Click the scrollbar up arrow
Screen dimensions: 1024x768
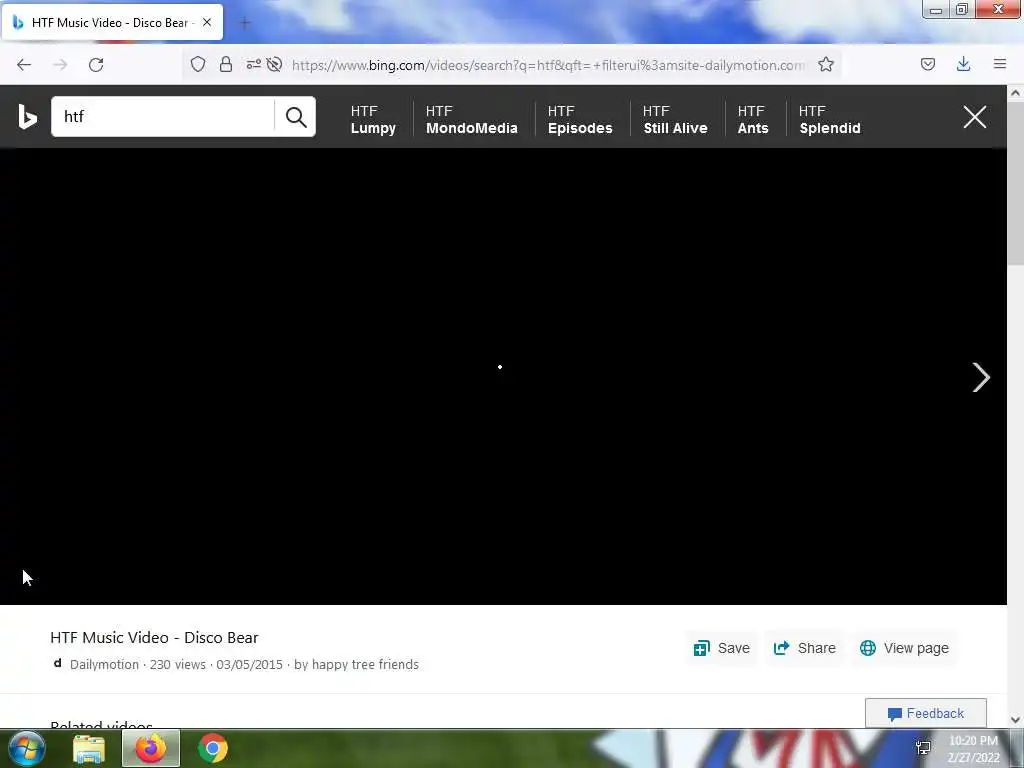(1015, 93)
